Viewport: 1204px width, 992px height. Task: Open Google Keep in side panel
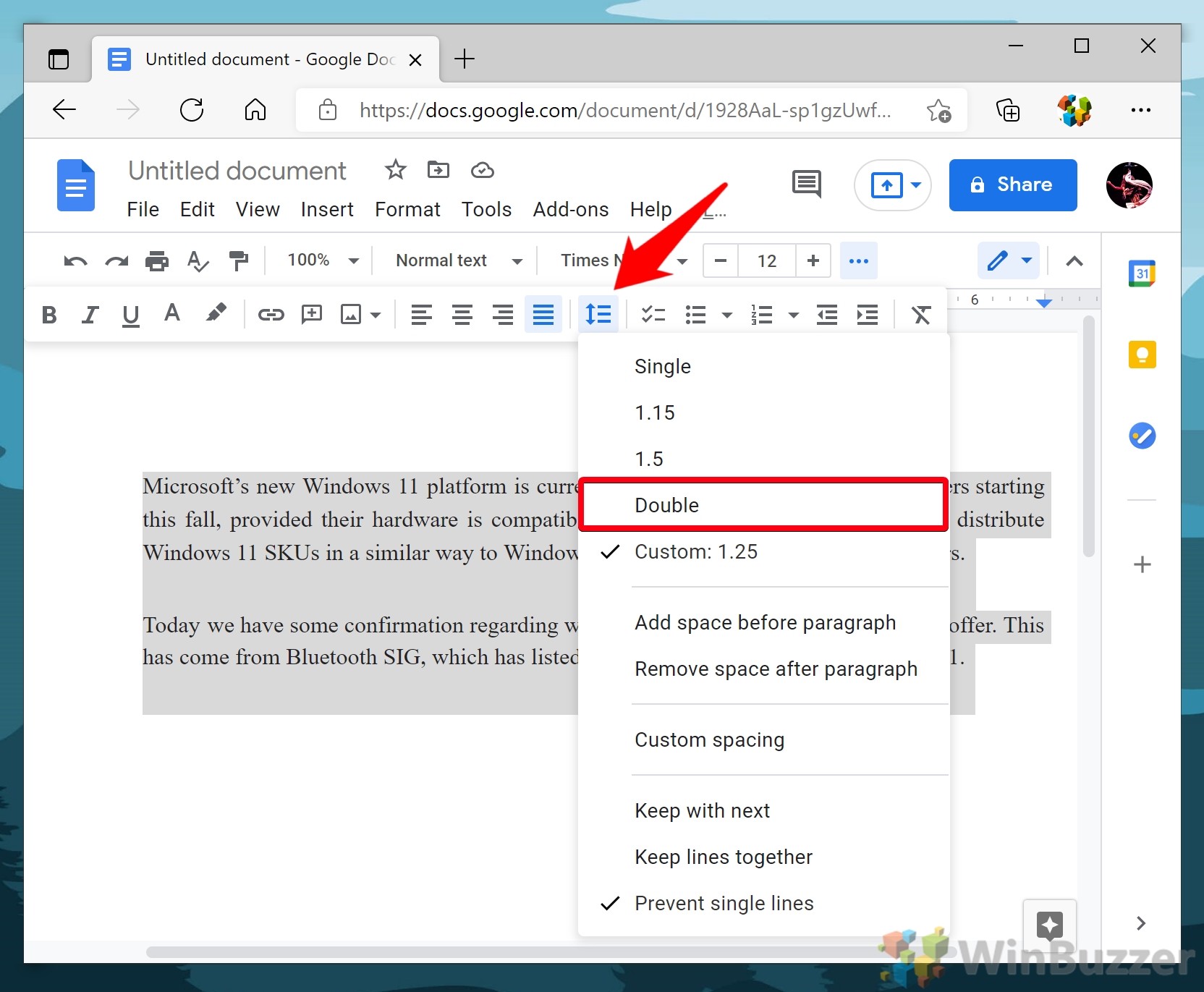tap(1142, 355)
